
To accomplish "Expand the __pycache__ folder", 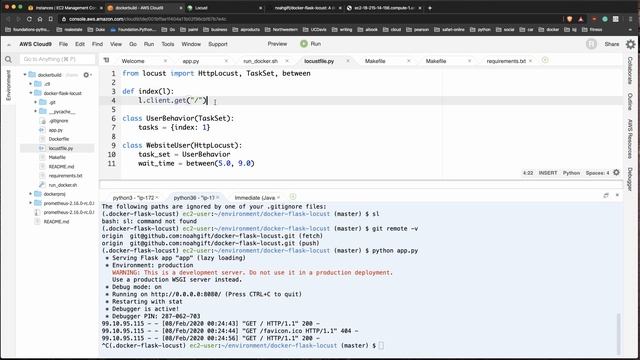I will point(36,111).
